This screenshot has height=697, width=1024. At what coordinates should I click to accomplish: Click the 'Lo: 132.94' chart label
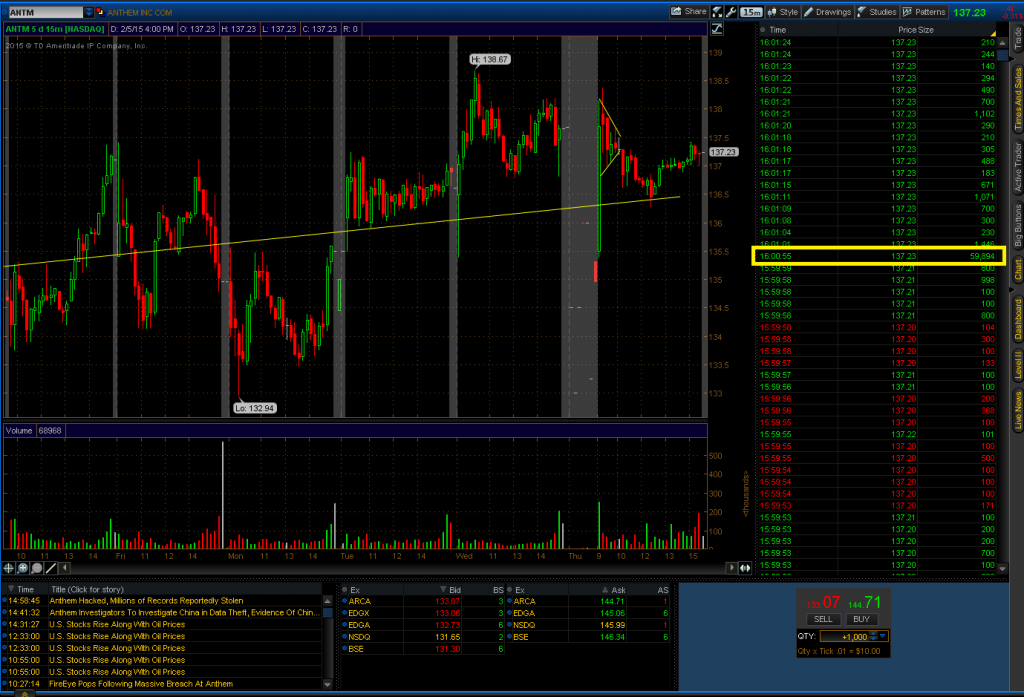coord(255,408)
